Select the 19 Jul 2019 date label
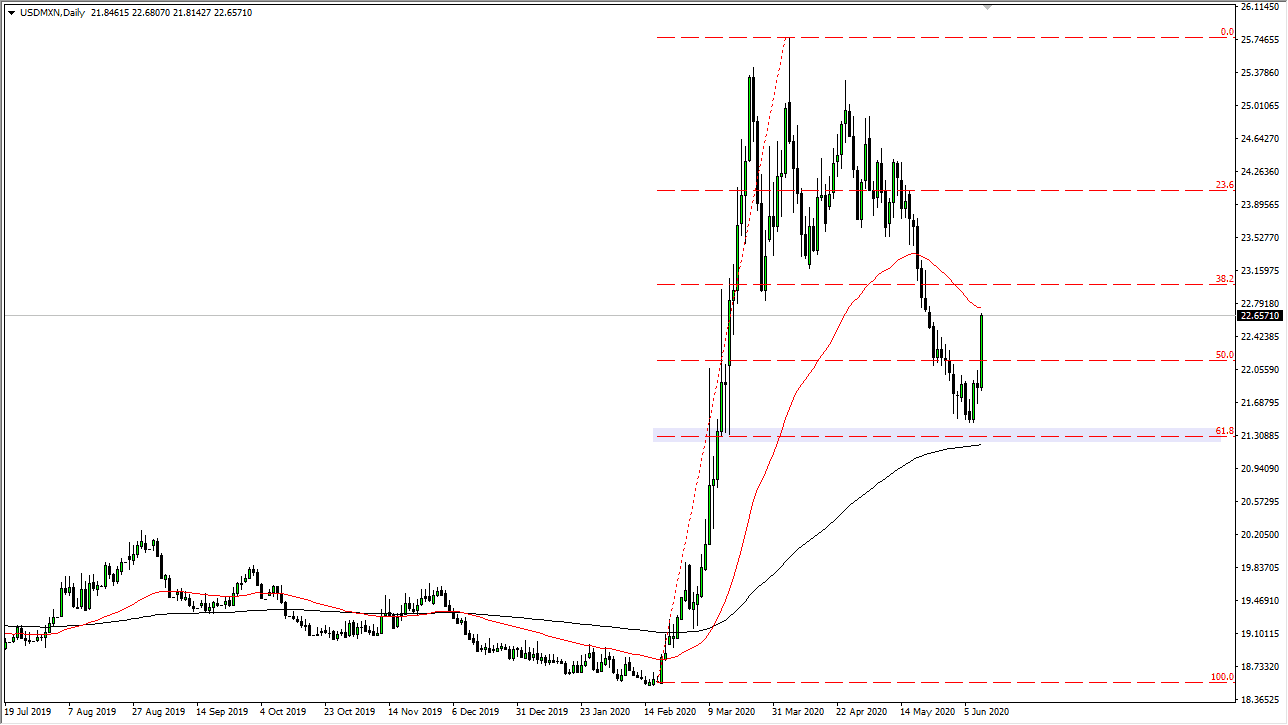The width and height of the screenshot is (1288, 725). pos(27,712)
